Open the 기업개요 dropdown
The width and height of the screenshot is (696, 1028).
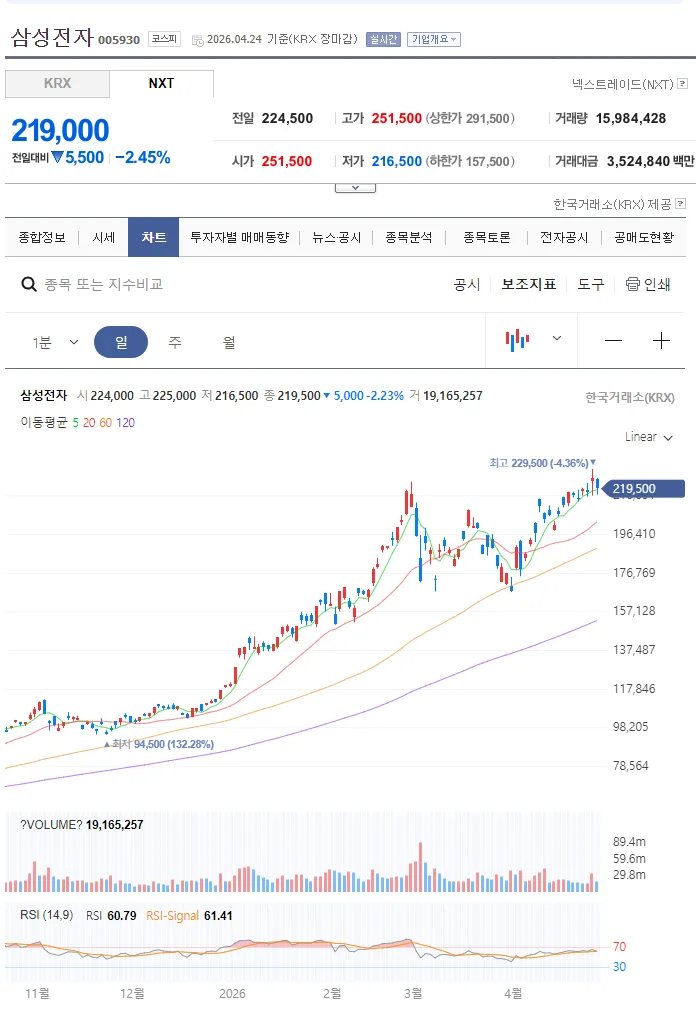click(x=434, y=39)
